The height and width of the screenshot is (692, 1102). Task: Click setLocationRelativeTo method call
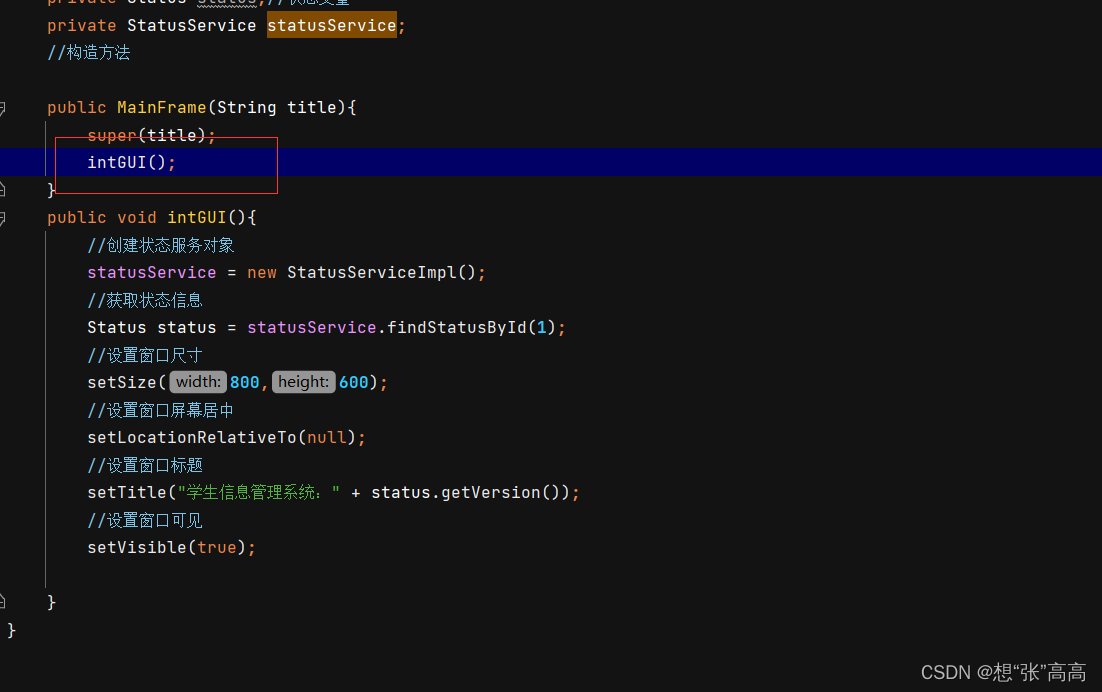(x=192, y=438)
